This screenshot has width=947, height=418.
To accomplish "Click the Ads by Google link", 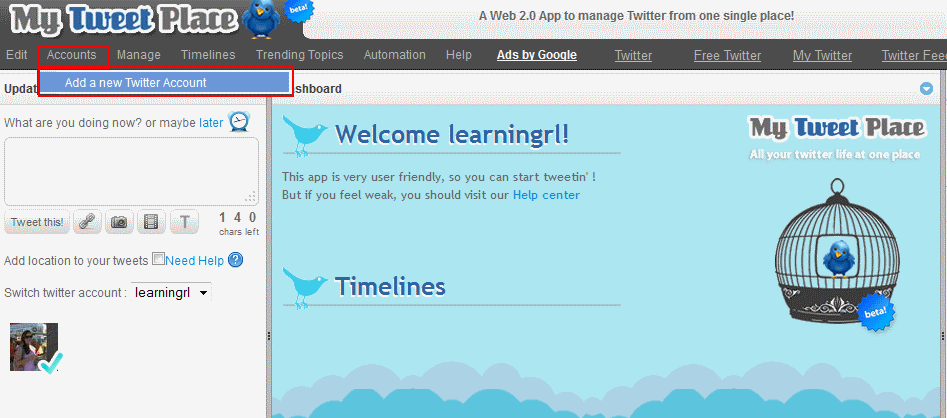I will [x=537, y=55].
